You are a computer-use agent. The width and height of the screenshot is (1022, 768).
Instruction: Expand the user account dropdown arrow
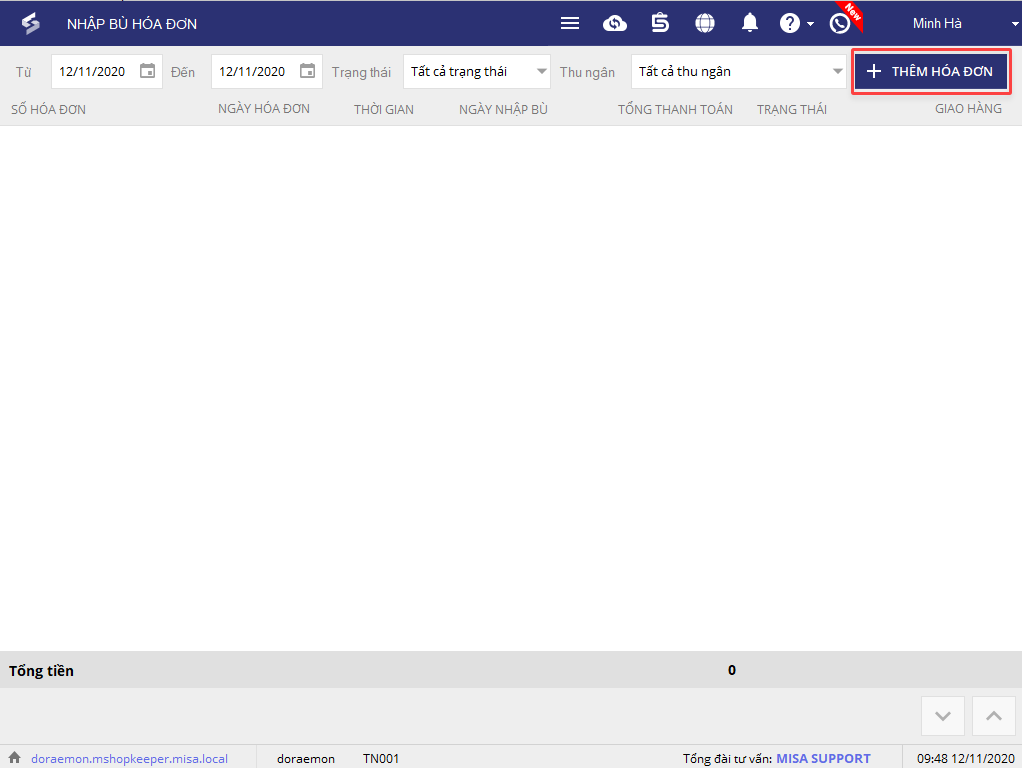click(x=1015, y=24)
